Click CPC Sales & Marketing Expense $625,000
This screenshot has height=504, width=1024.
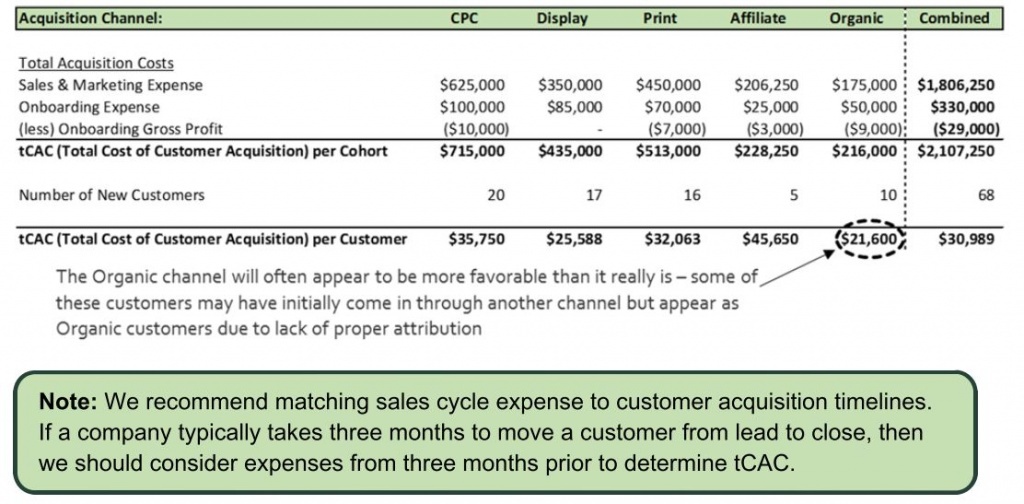(x=472, y=85)
